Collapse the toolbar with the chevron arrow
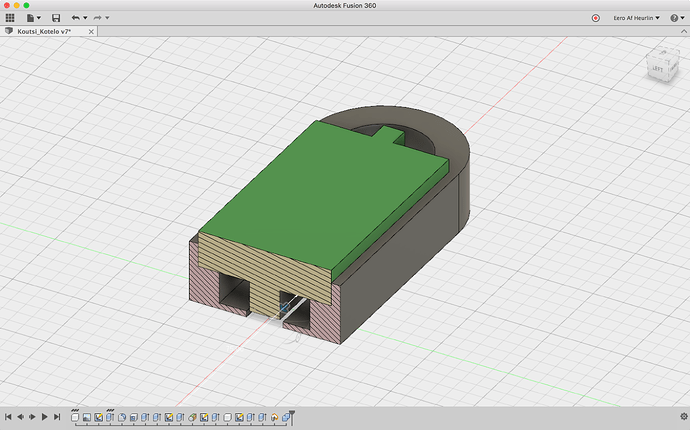 [682, 32]
